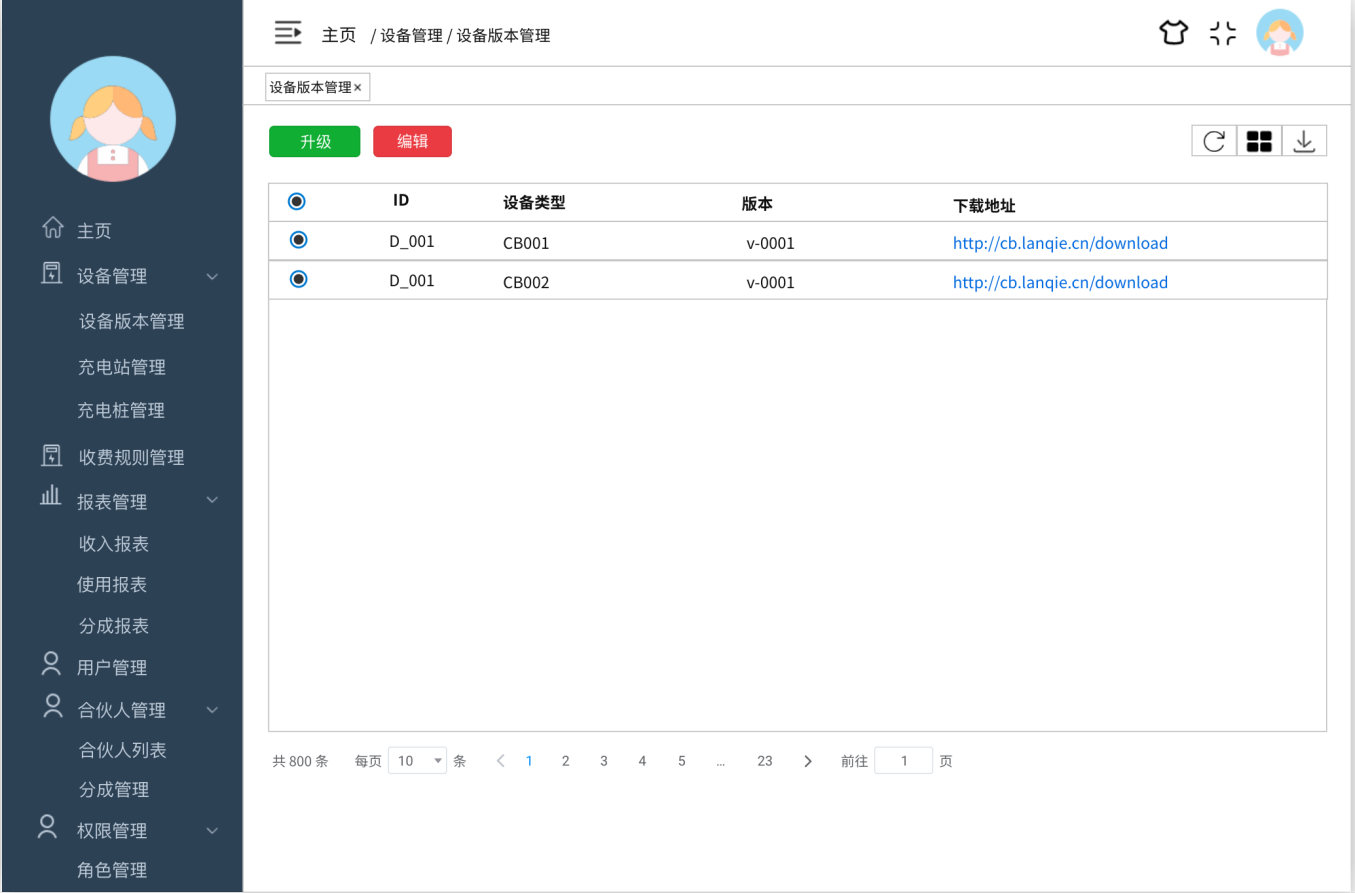Exit fullscreen with the shrink icon
1355x893 pixels.
pos(1222,33)
